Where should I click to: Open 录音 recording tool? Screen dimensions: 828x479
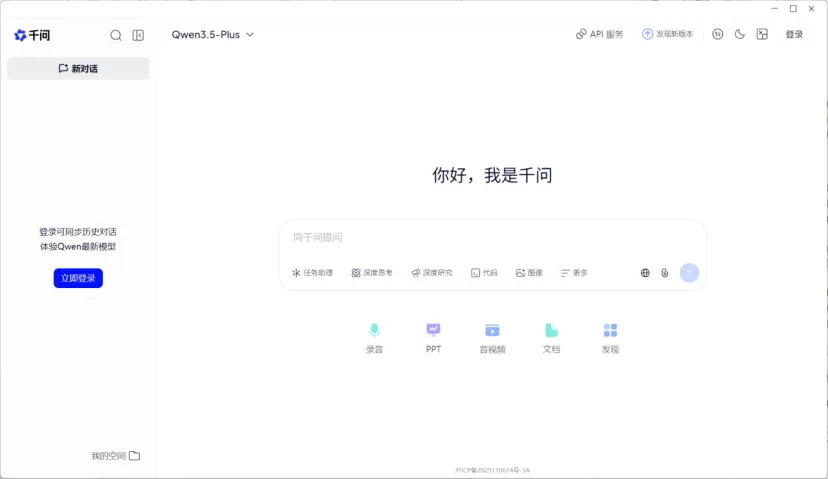(x=374, y=339)
